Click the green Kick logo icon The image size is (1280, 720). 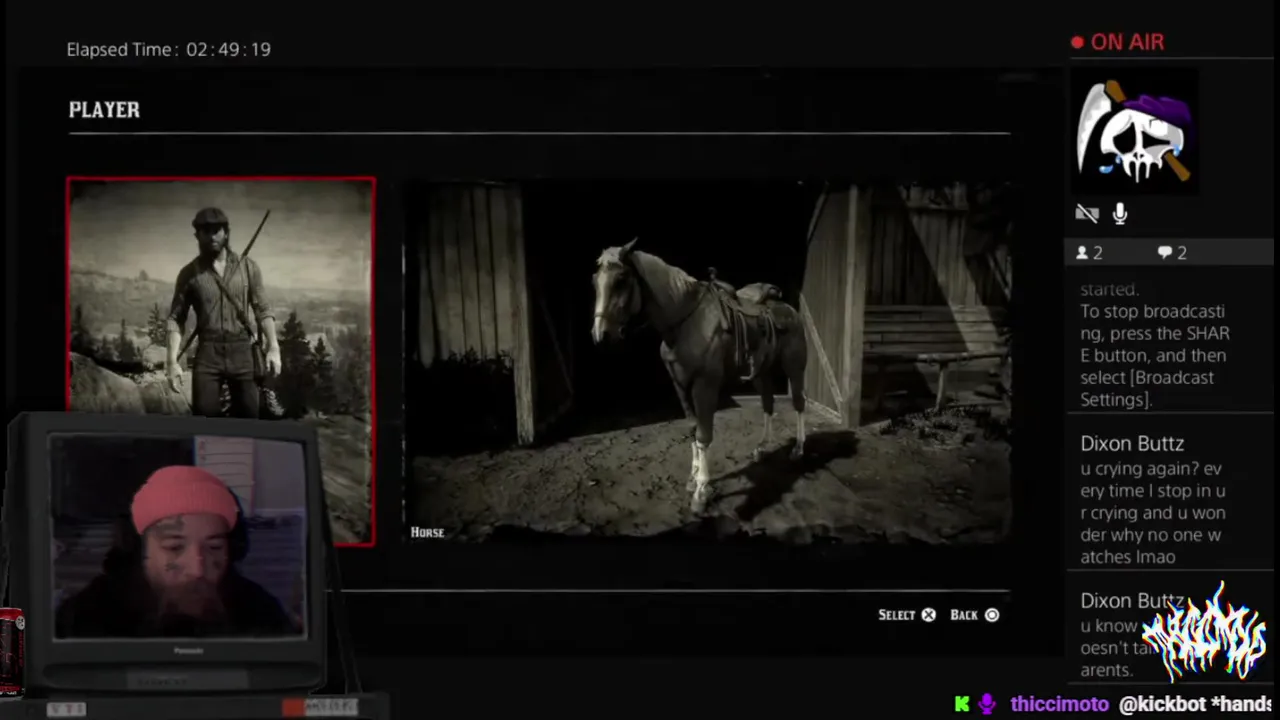click(962, 704)
